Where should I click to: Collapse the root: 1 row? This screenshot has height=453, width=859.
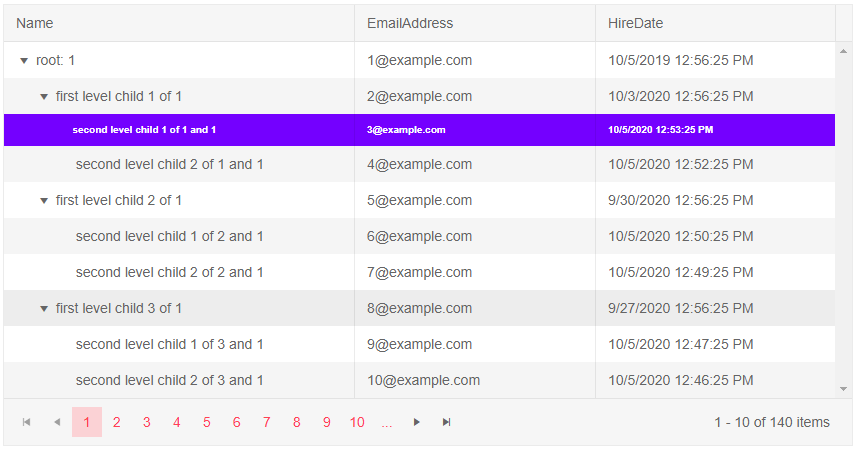(x=24, y=61)
